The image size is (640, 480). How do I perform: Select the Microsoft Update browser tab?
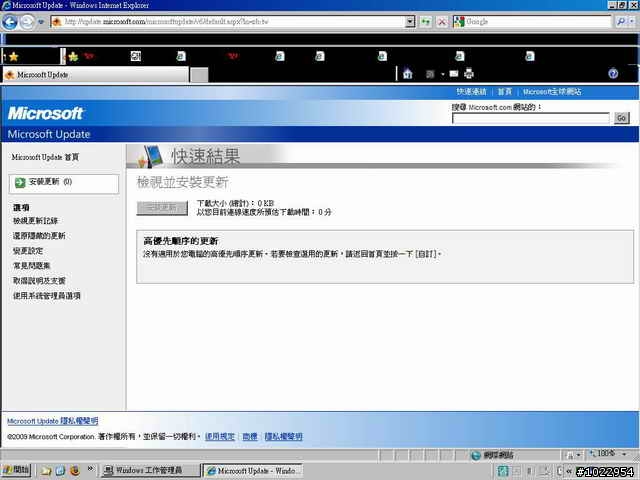96,75
